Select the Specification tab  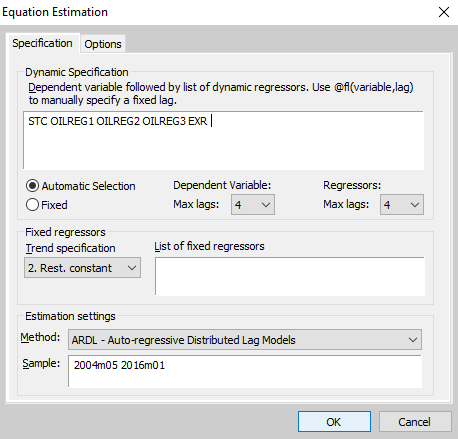[42, 43]
